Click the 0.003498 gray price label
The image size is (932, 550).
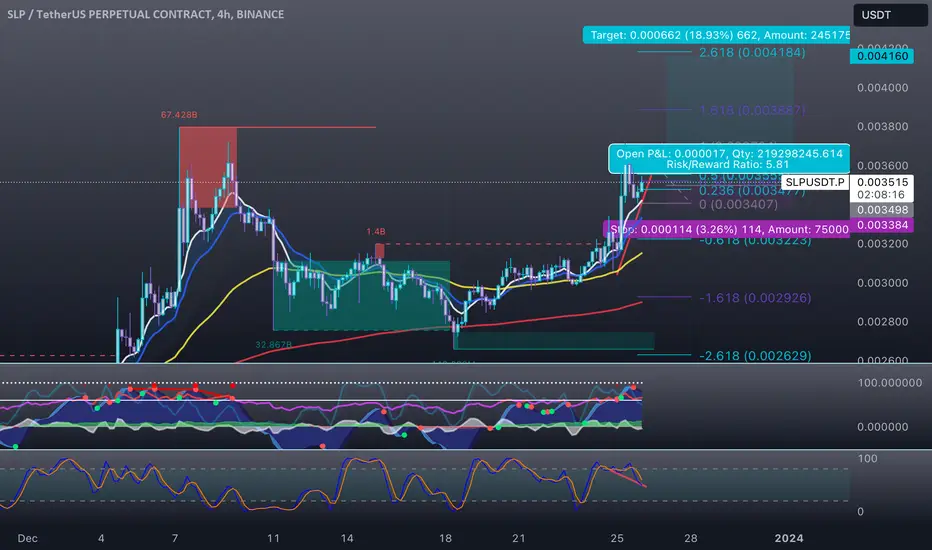(x=882, y=210)
